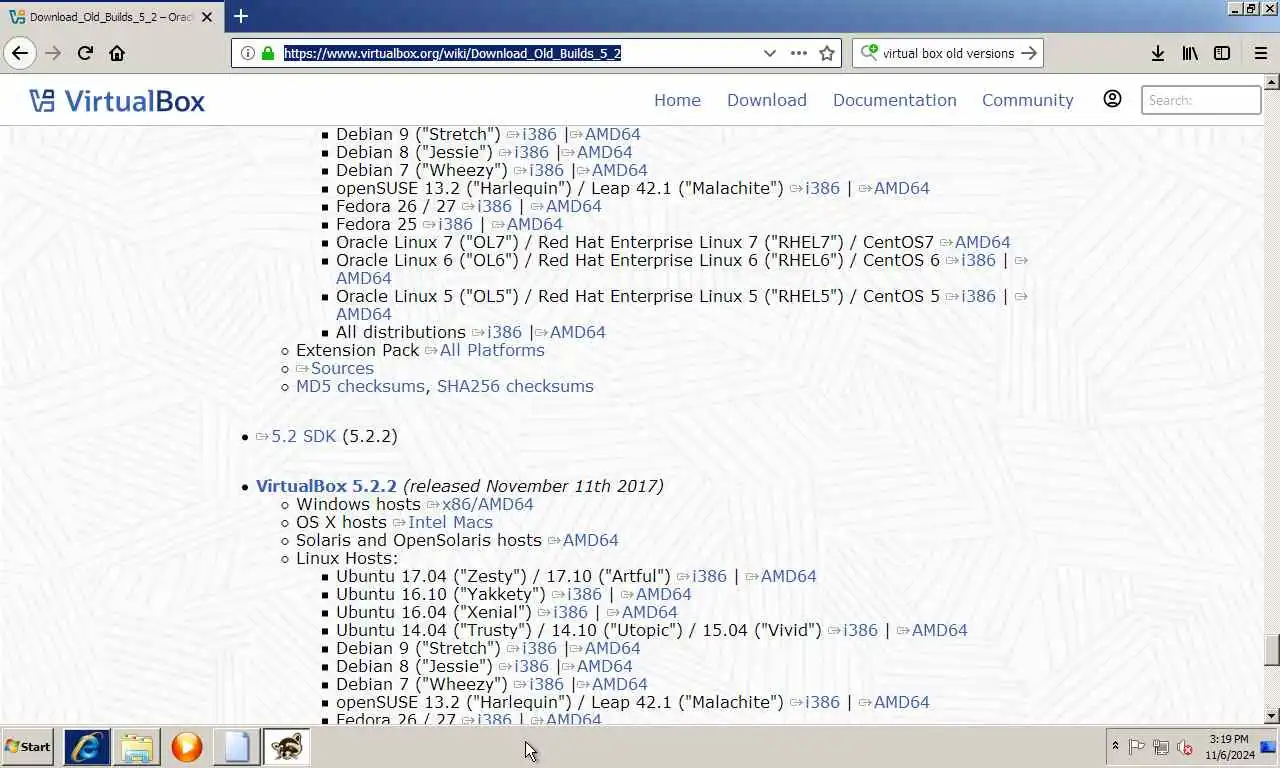Click the forward navigation arrow

pyautogui.click(x=53, y=53)
